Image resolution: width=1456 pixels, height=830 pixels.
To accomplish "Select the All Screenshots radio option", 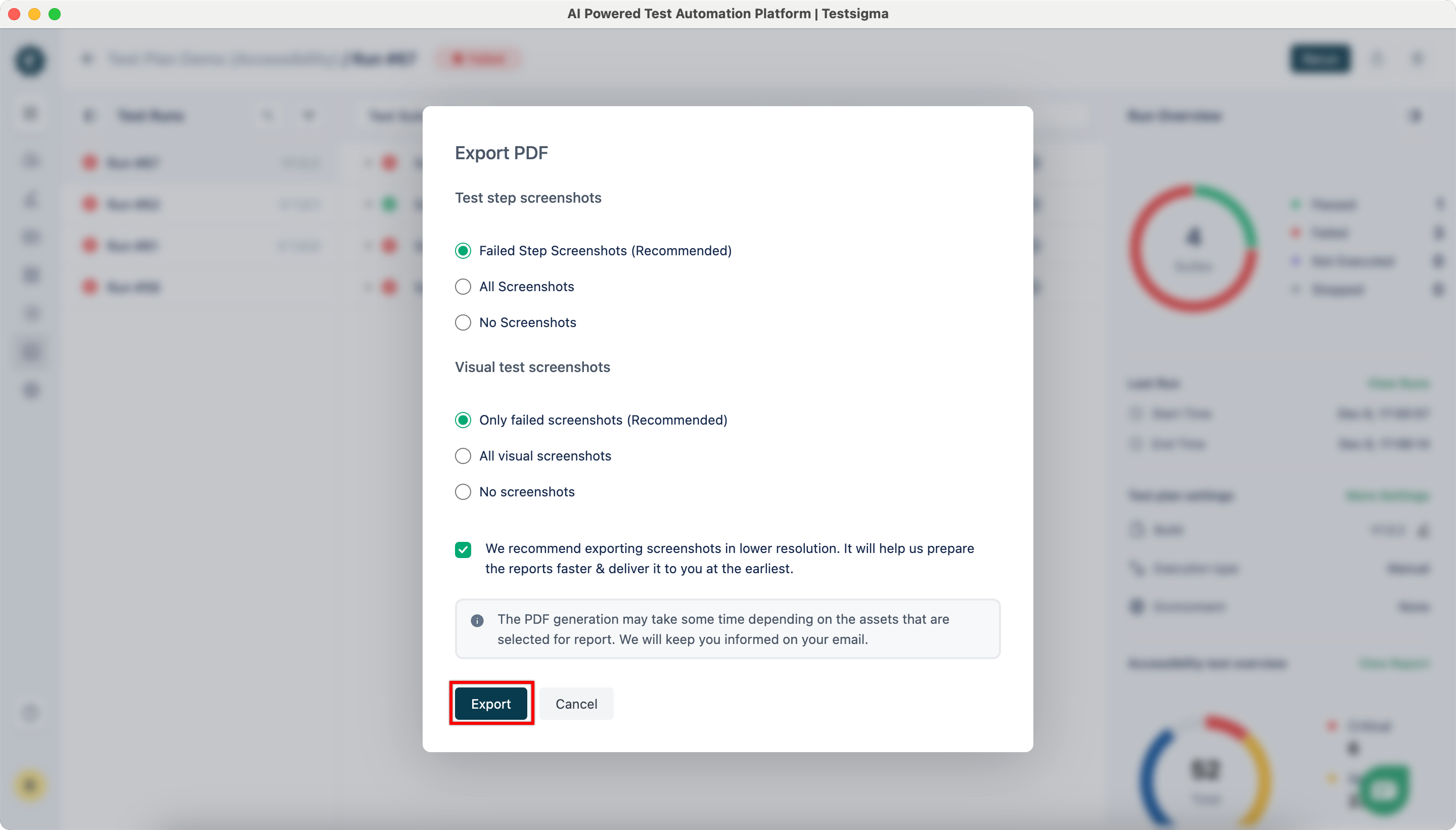I will tap(463, 287).
